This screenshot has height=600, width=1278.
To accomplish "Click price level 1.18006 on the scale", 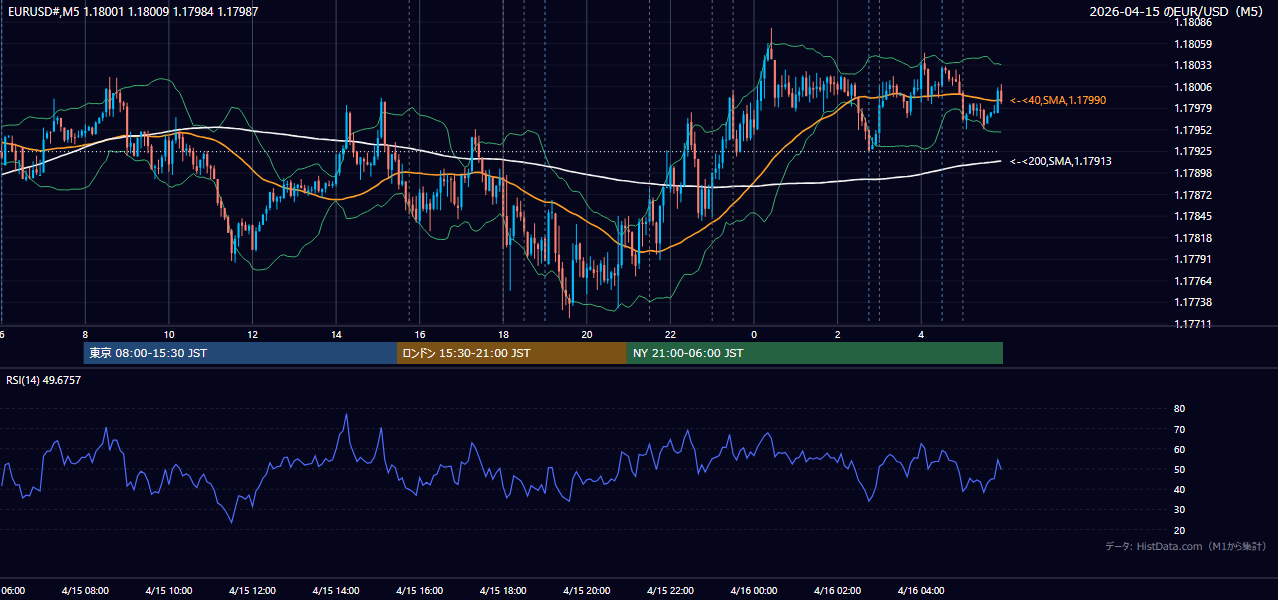I will (x=1193, y=87).
